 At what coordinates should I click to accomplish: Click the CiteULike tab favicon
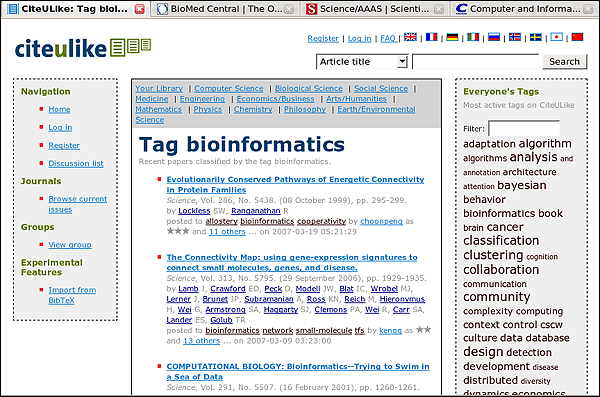[x=13, y=9]
